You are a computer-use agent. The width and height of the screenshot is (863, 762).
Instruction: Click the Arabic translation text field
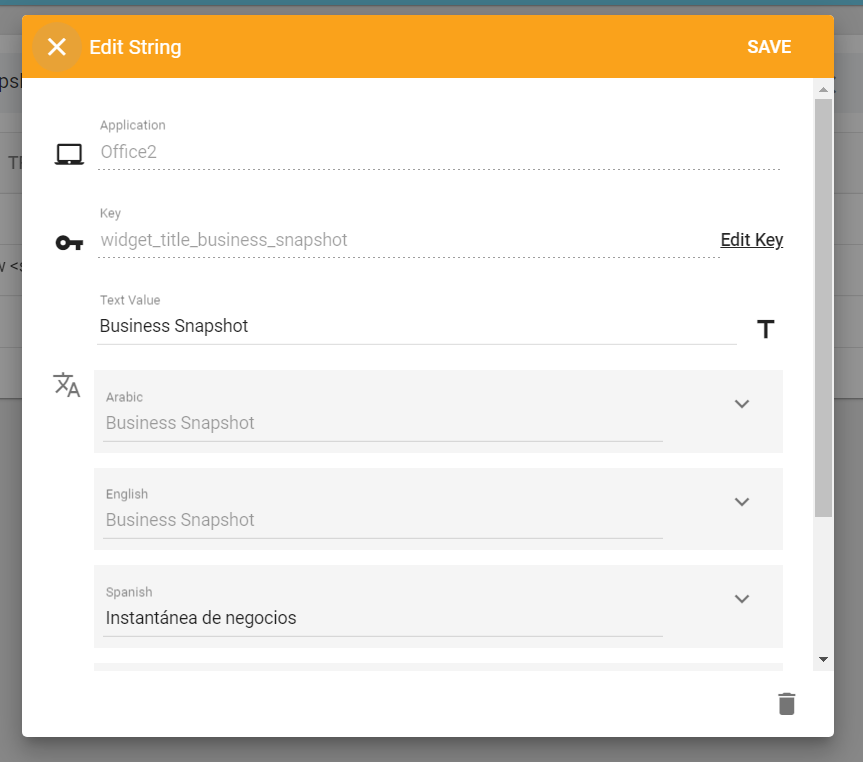point(382,423)
